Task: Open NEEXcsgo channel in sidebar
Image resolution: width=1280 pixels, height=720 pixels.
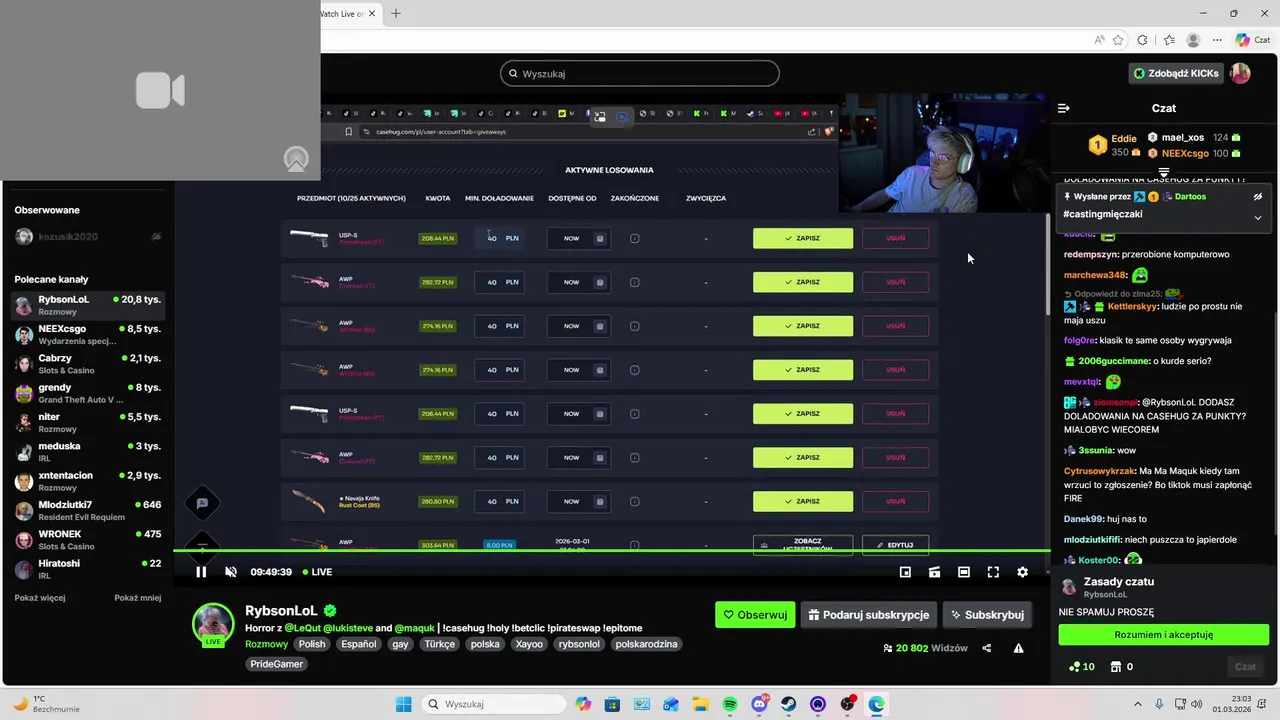Action: click(88, 334)
